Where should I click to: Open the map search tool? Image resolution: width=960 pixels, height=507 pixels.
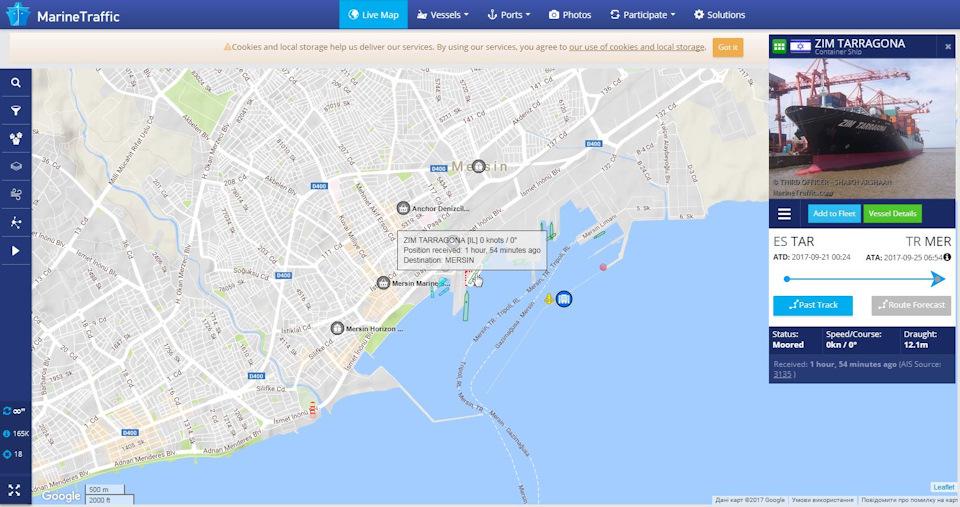pyautogui.click(x=16, y=83)
